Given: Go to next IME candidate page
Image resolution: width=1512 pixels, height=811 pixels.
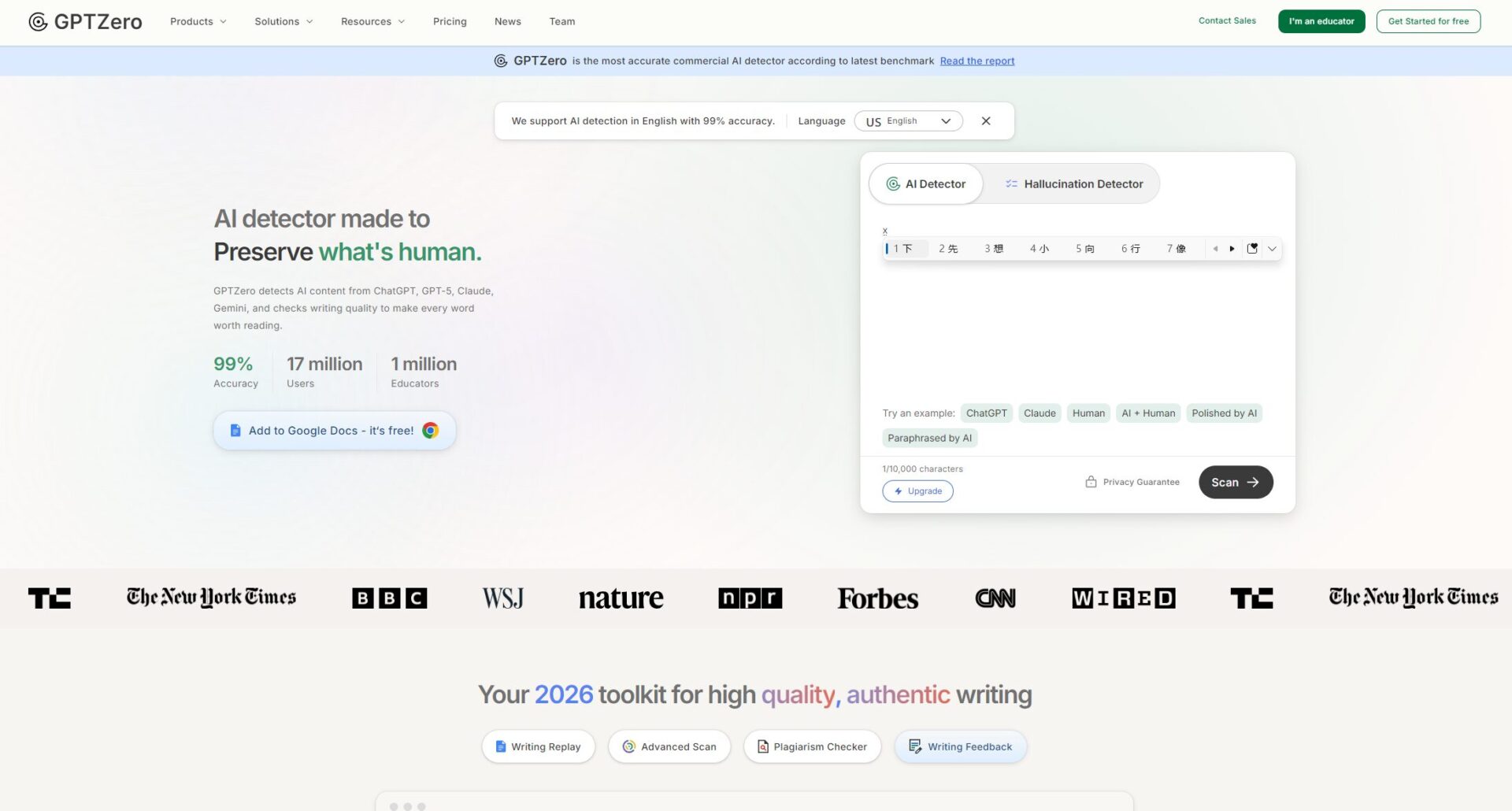Looking at the screenshot, I should tap(1232, 249).
